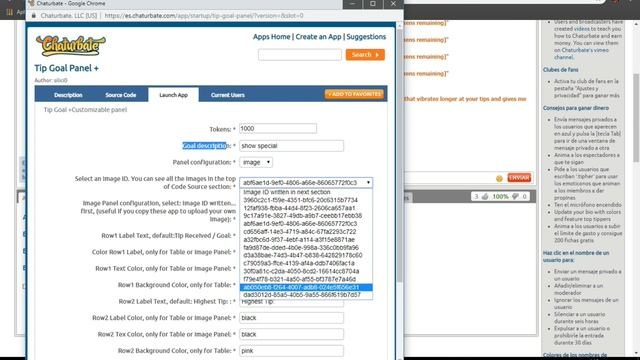Click the Add to Favorites button
640x360 pixels.
pos(354,94)
